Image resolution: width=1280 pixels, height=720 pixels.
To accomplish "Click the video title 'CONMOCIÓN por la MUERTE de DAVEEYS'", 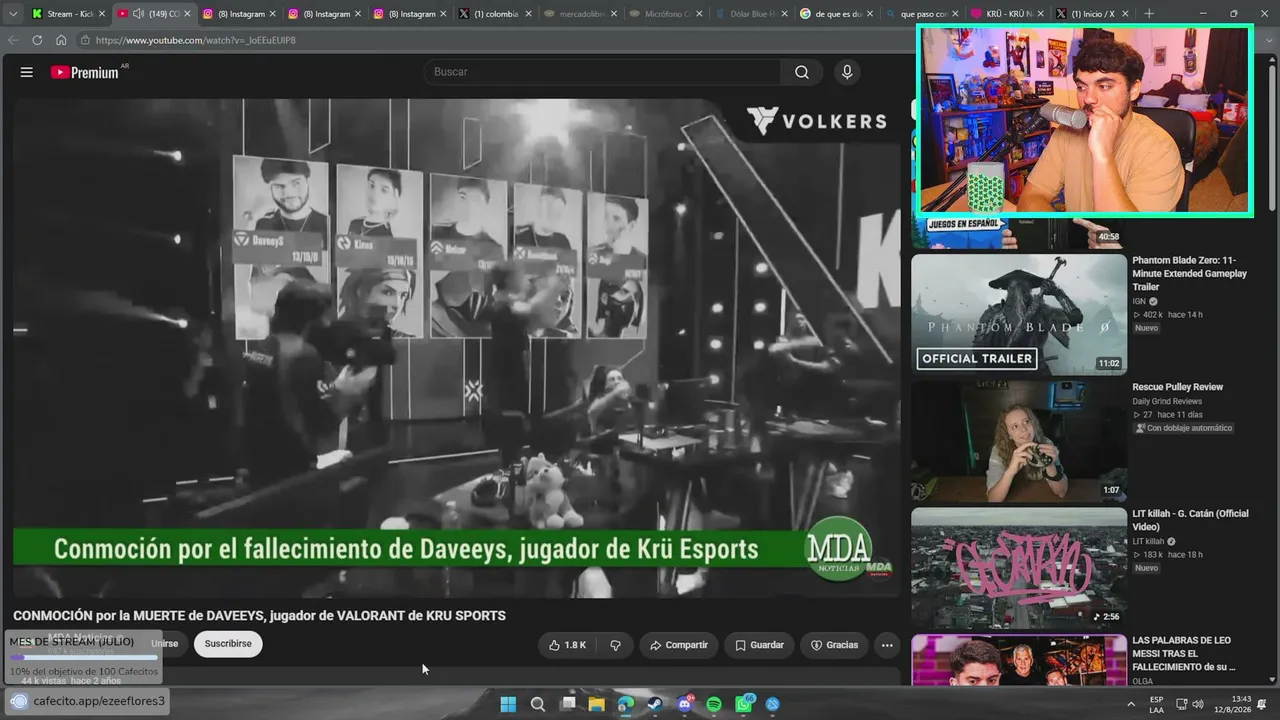I will 259,616.
